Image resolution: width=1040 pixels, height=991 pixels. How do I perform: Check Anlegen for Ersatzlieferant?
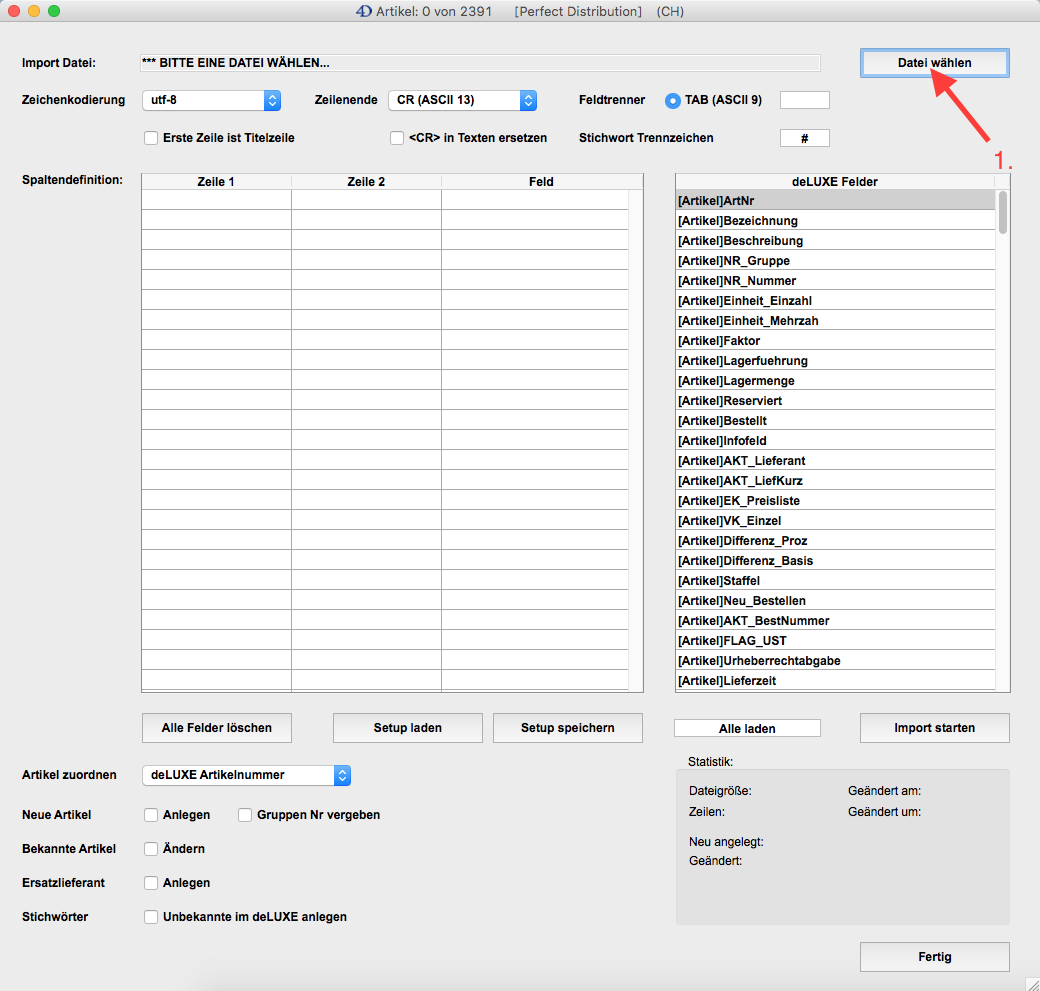(152, 883)
